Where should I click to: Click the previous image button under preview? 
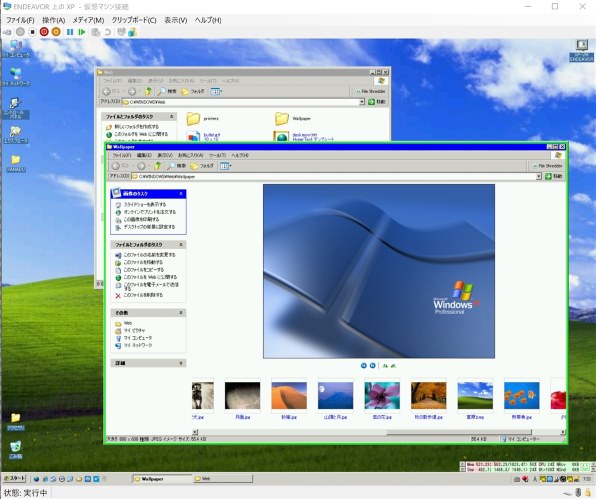click(x=363, y=366)
